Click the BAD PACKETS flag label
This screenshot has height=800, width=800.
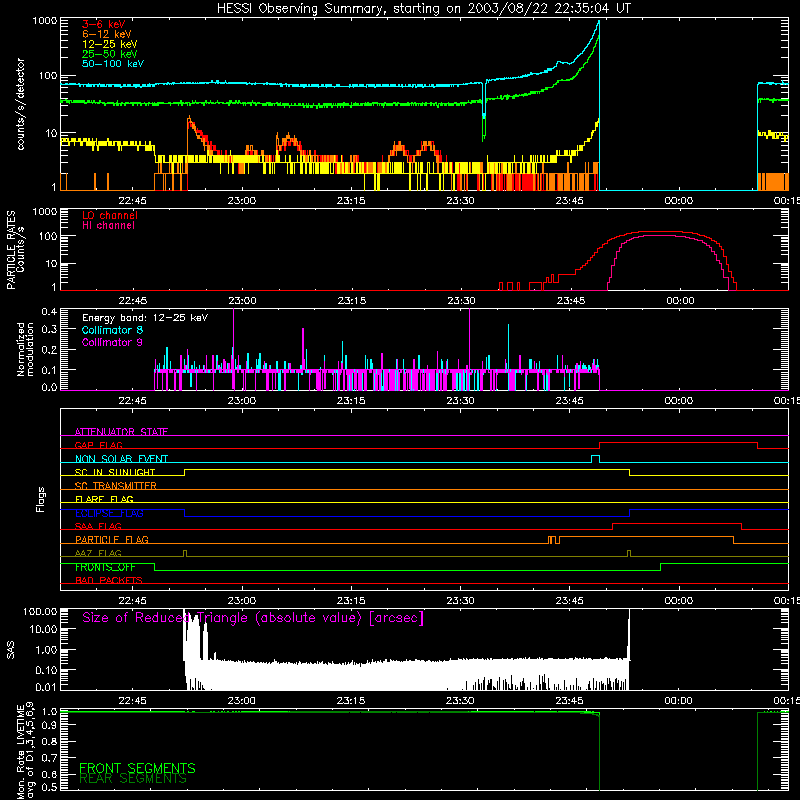(109, 580)
